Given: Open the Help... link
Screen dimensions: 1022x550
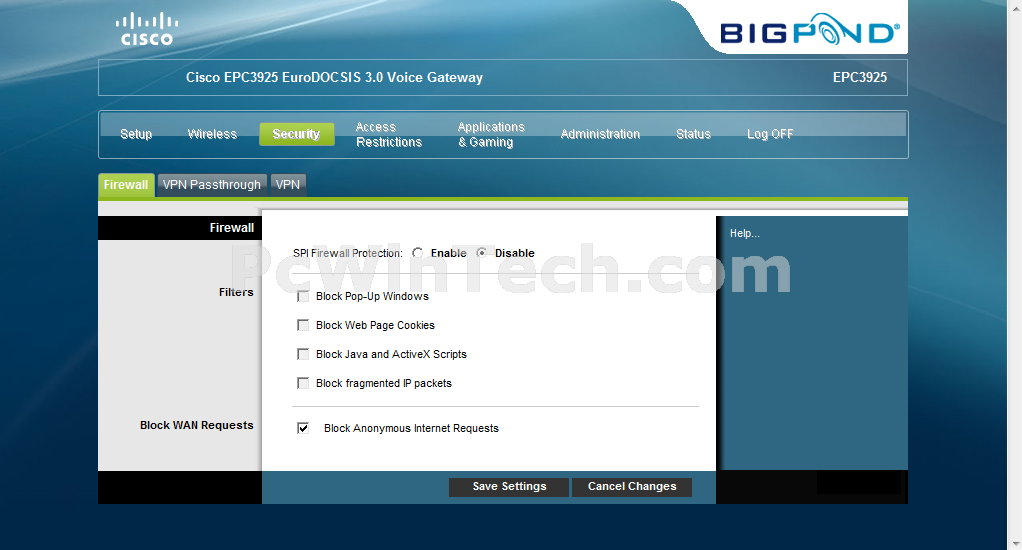Looking at the screenshot, I should point(744,233).
